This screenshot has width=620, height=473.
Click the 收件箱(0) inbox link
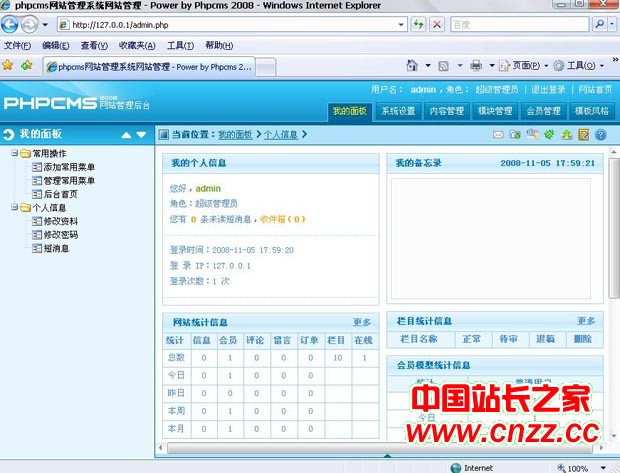(x=283, y=219)
